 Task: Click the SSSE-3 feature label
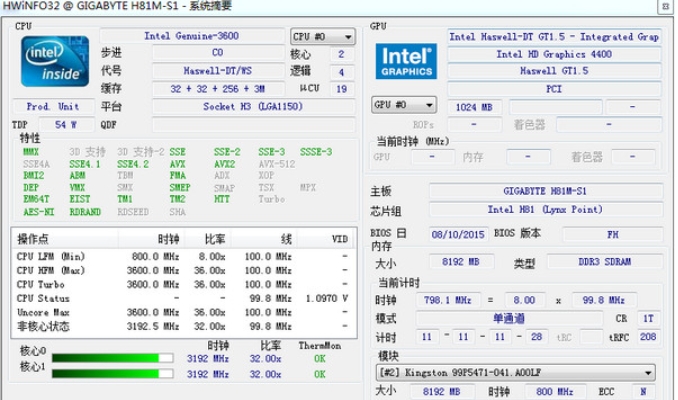tap(316, 152)
